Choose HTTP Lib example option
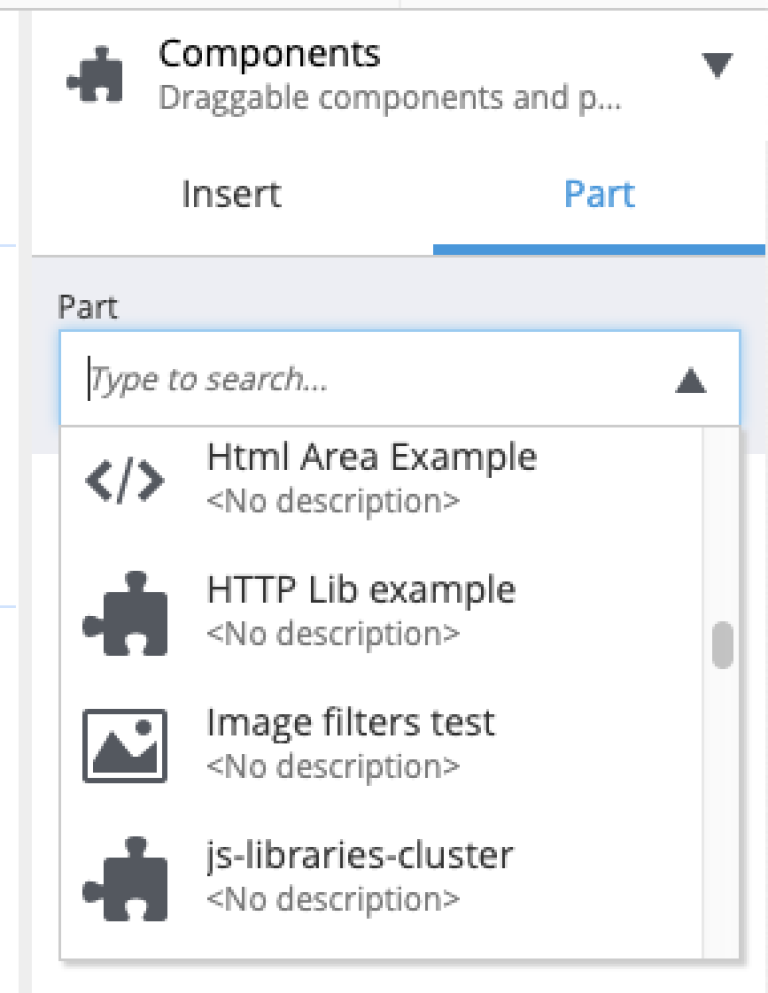This screenshot has height=993, width=768. click(381, 612)
